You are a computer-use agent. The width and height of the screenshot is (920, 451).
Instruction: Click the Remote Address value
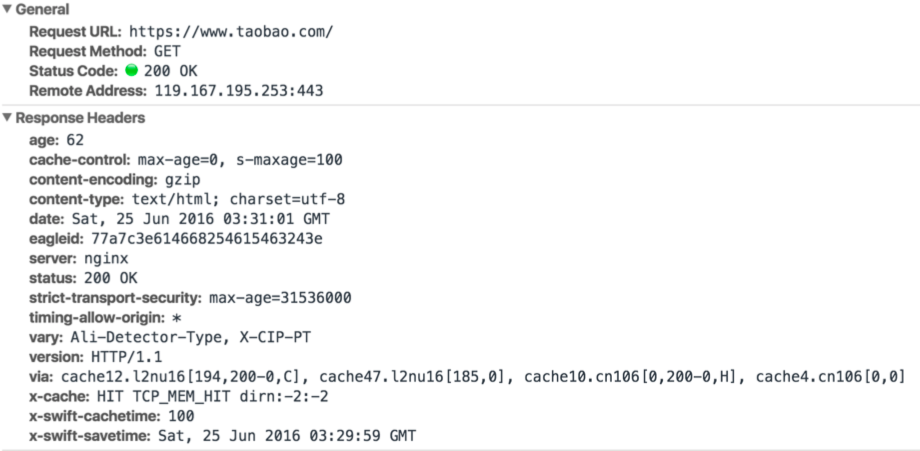pyautogui.click(x=238, y=91)
